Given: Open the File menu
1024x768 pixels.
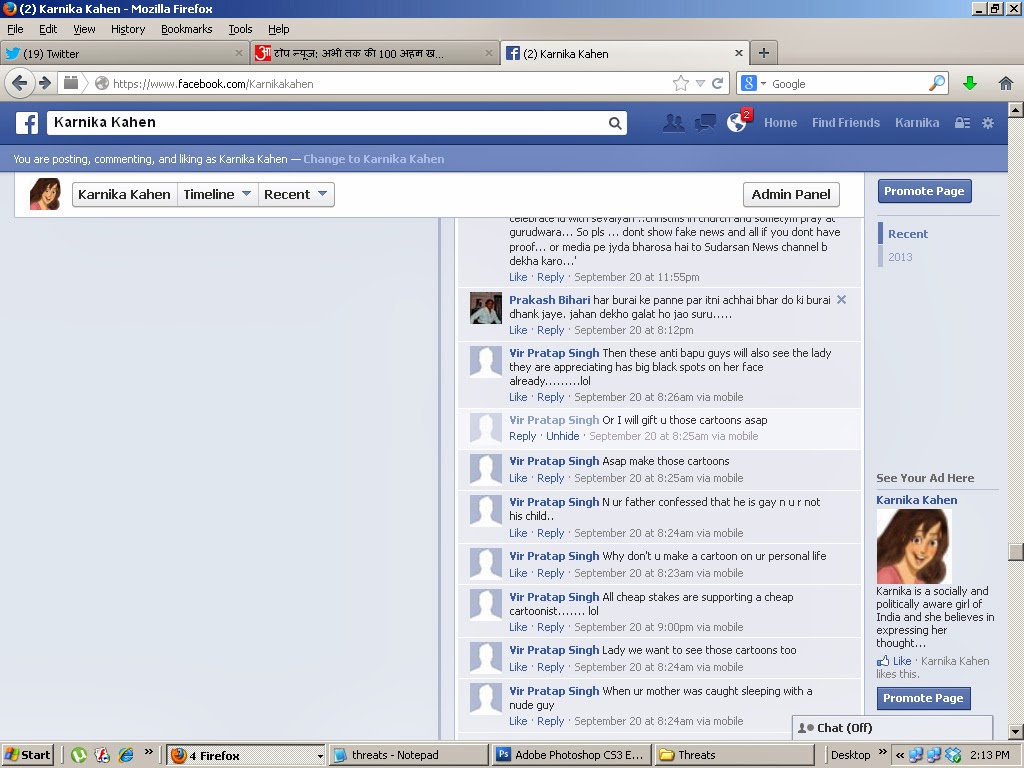Looking at the screenshot, I should (x=15, y=29).
